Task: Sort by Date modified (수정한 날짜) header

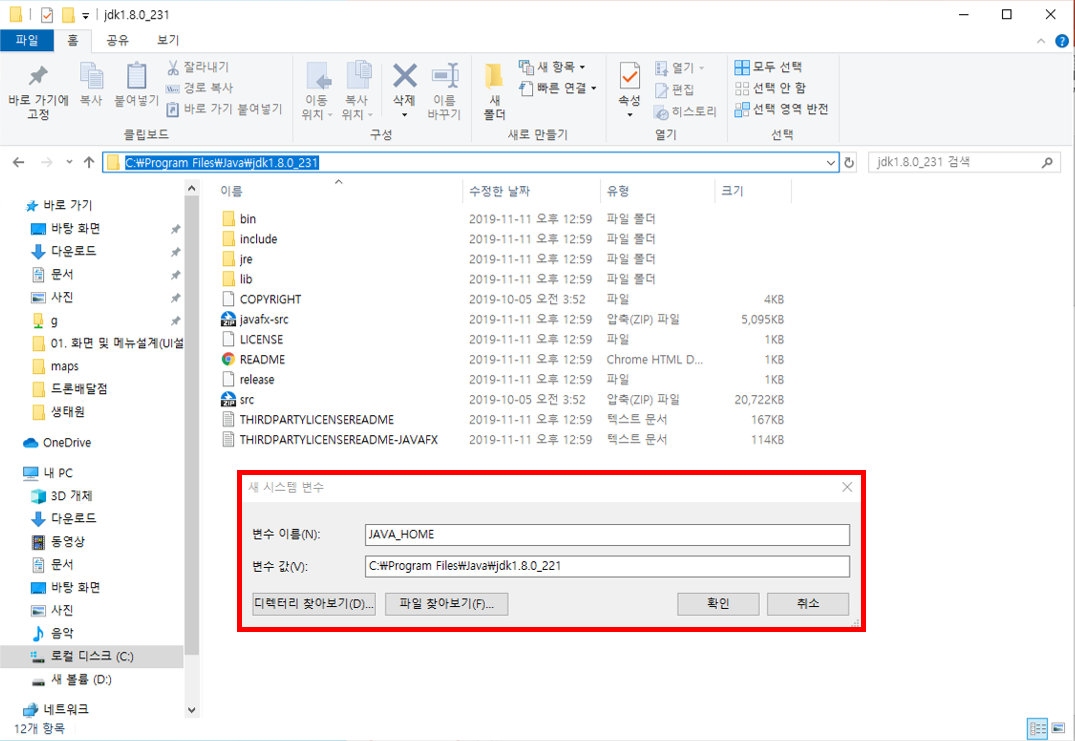Action: click(499, 191)
